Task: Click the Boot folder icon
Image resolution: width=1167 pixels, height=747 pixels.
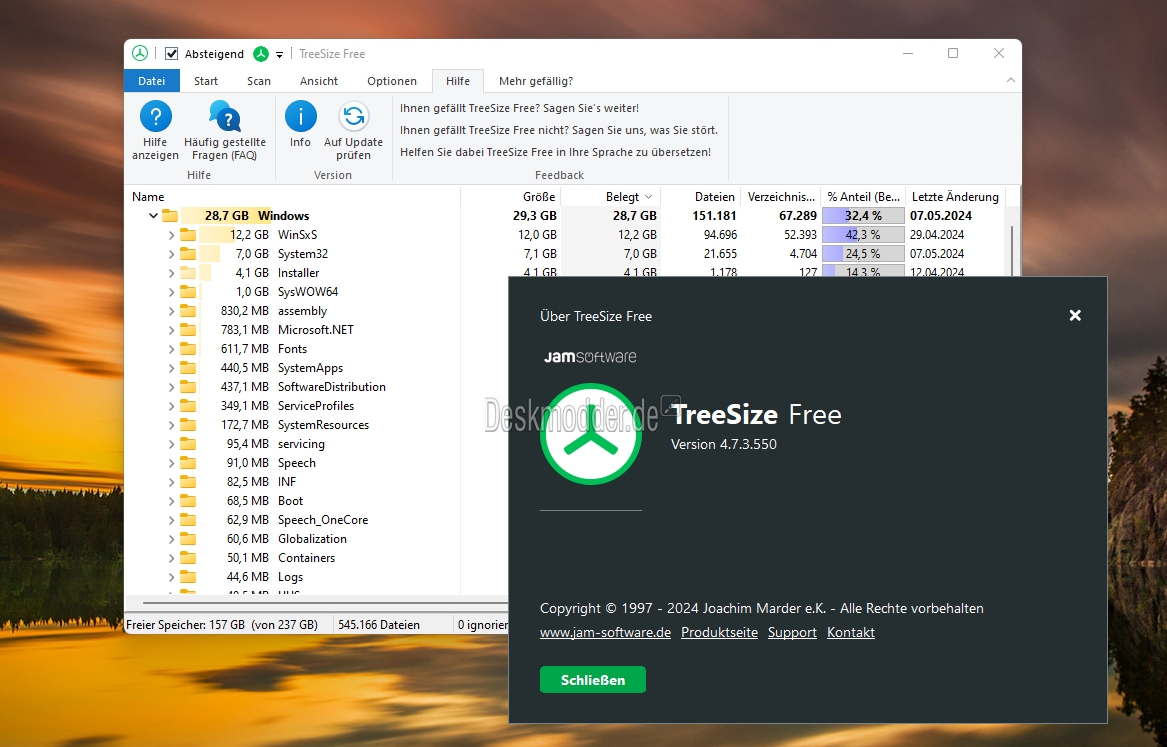Action: click(188, 501)
